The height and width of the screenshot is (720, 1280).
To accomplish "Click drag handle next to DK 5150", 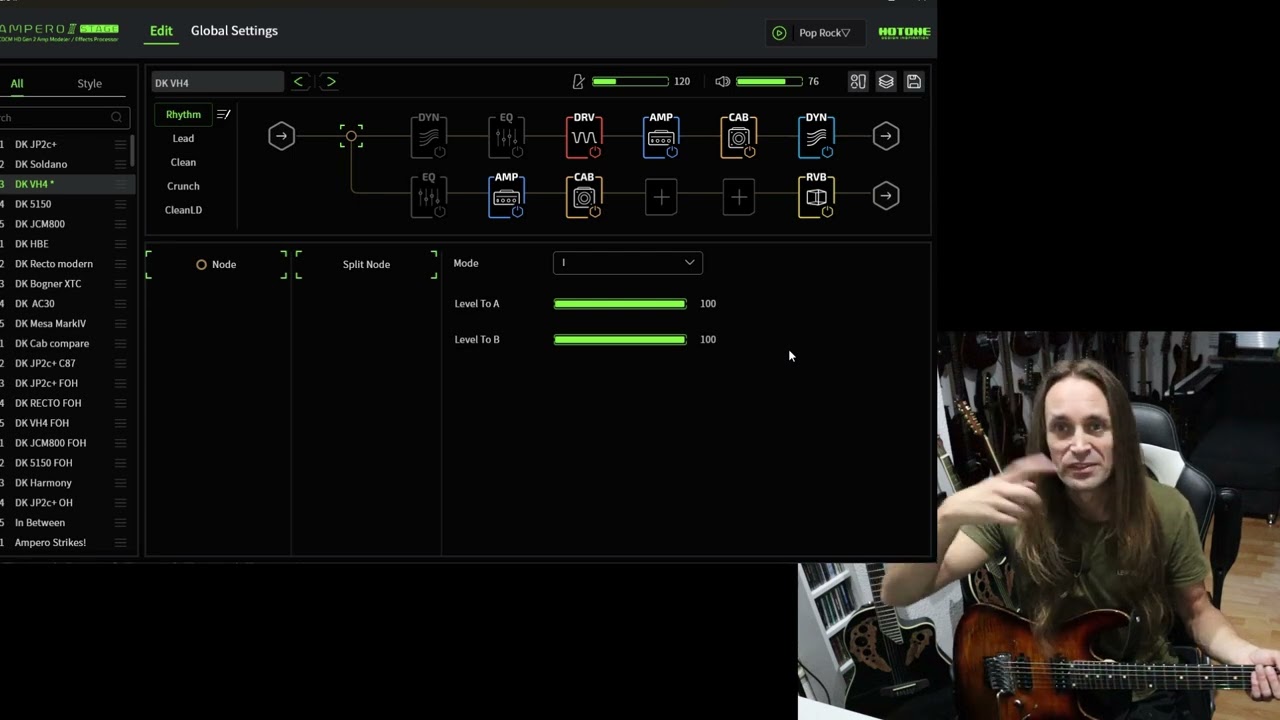I will coord(120,204).
